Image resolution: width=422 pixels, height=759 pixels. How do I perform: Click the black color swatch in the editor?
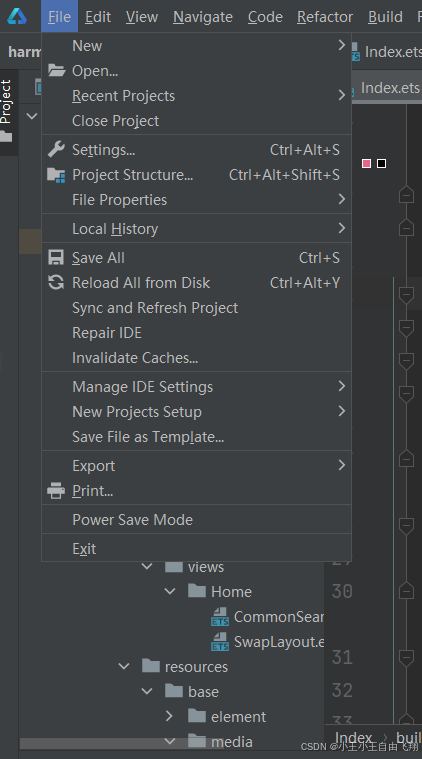(381, 164)
